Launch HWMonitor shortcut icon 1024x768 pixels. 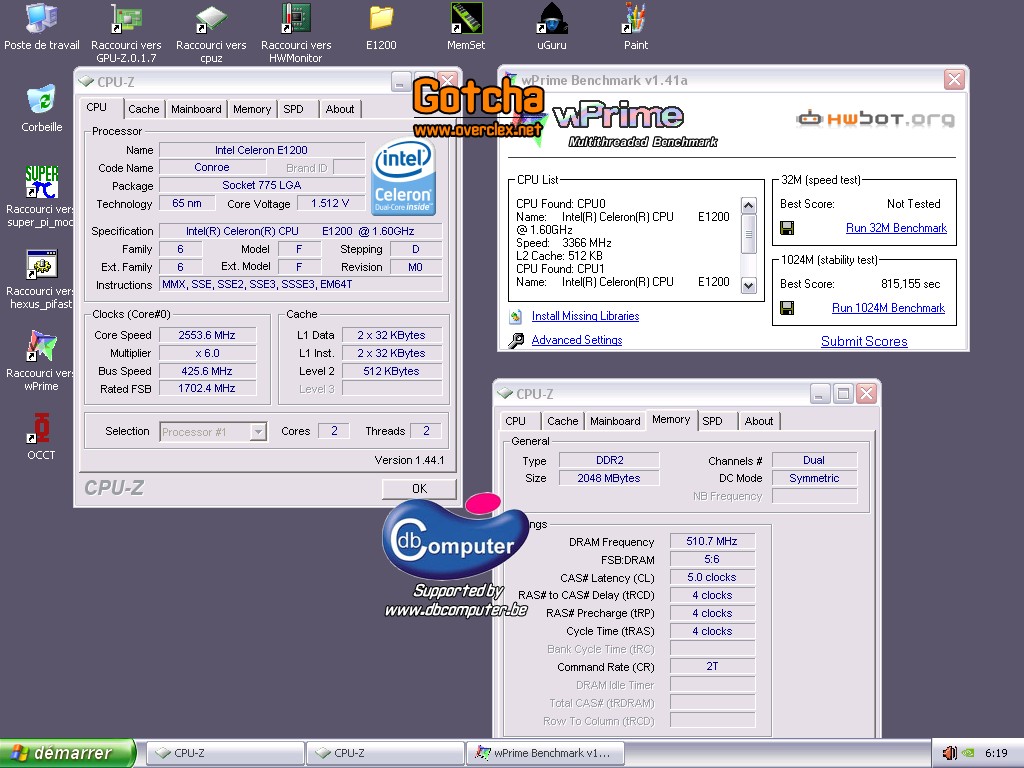[296, 18]
